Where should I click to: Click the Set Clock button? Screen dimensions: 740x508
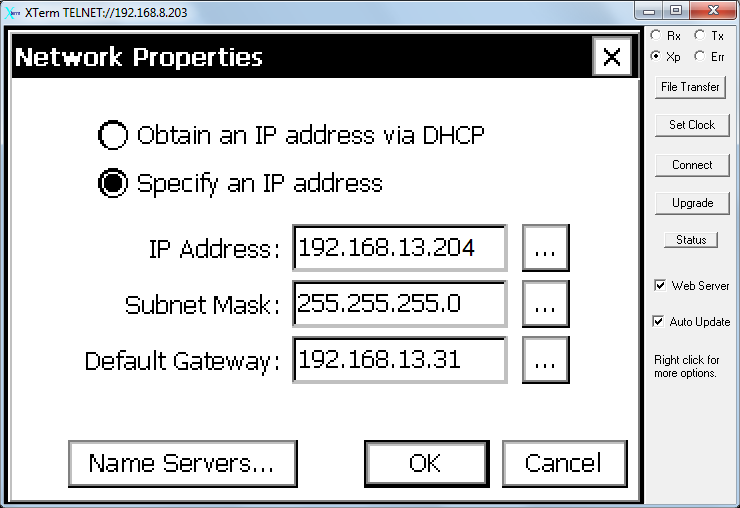coord(692,125)
